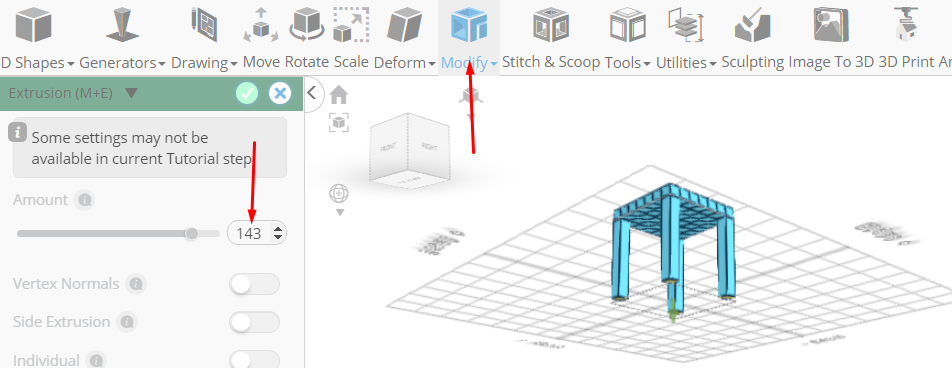Viewport: 952px width, 368px height.
Task: Cancel extrusion with the blue X button
Action: tap(280, 94)
